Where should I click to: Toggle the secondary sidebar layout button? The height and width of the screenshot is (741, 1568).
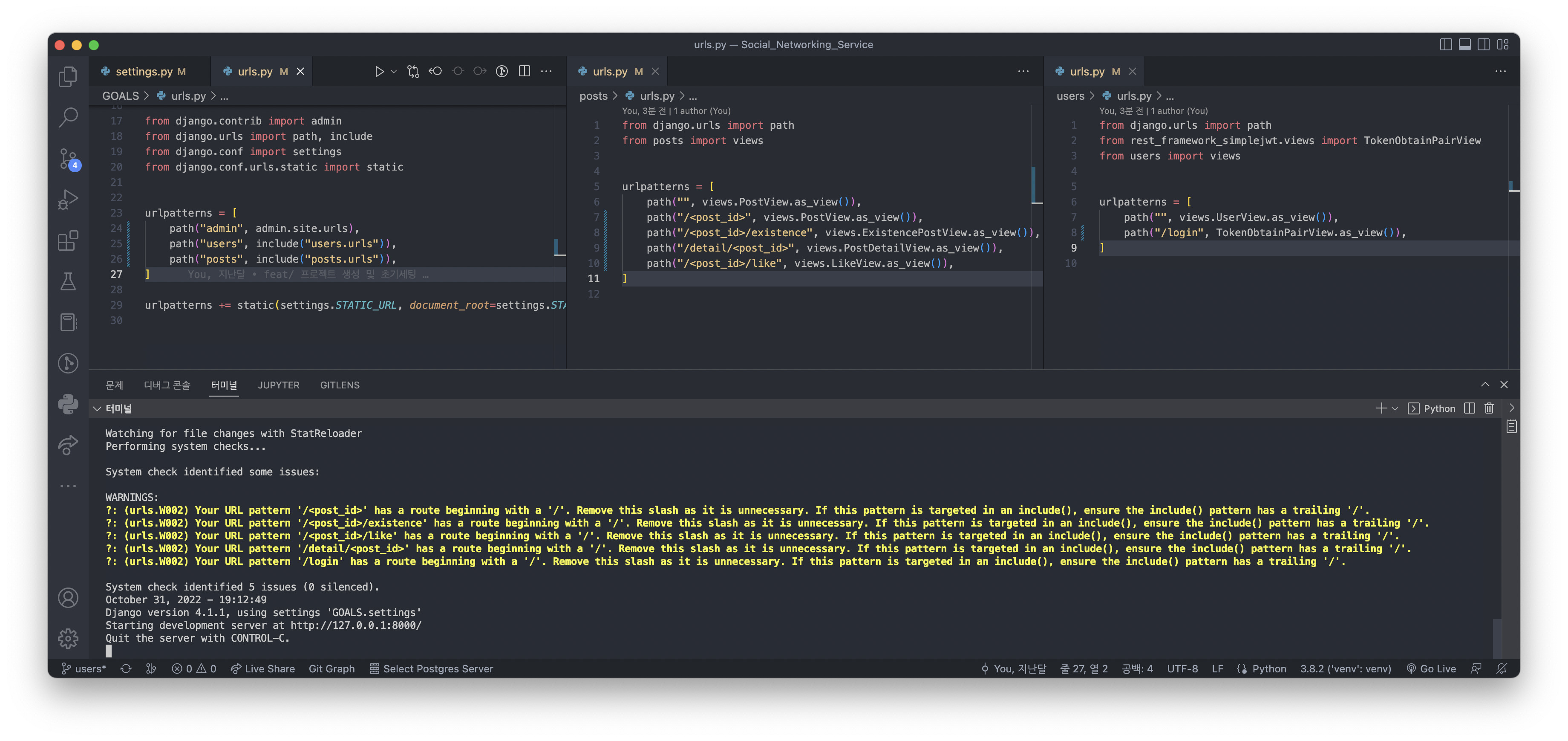tap(1483, 44)
